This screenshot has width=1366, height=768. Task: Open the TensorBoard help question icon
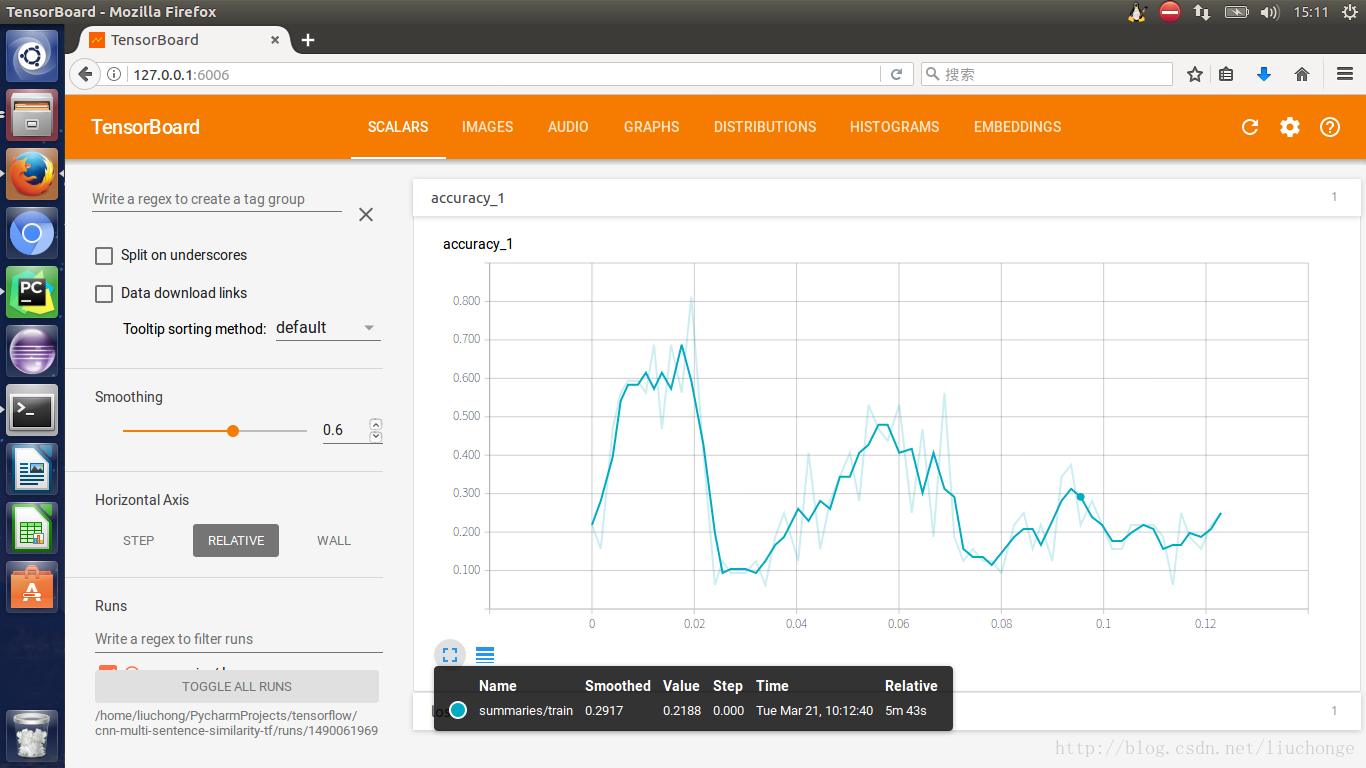tap(1330, 127)
